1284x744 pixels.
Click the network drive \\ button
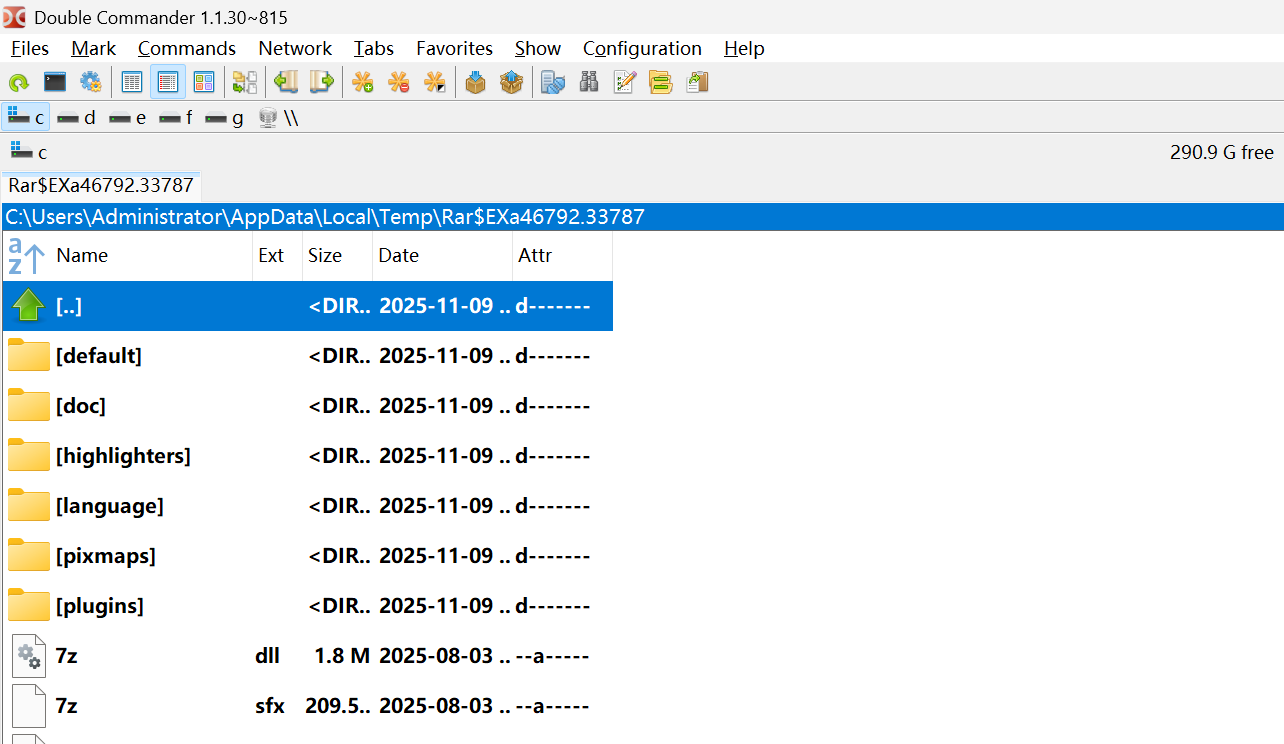[x=279, y=118]
